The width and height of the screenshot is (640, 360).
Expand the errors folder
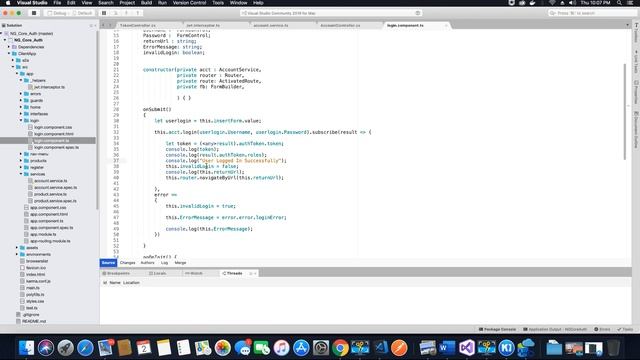tap(21, 94)
